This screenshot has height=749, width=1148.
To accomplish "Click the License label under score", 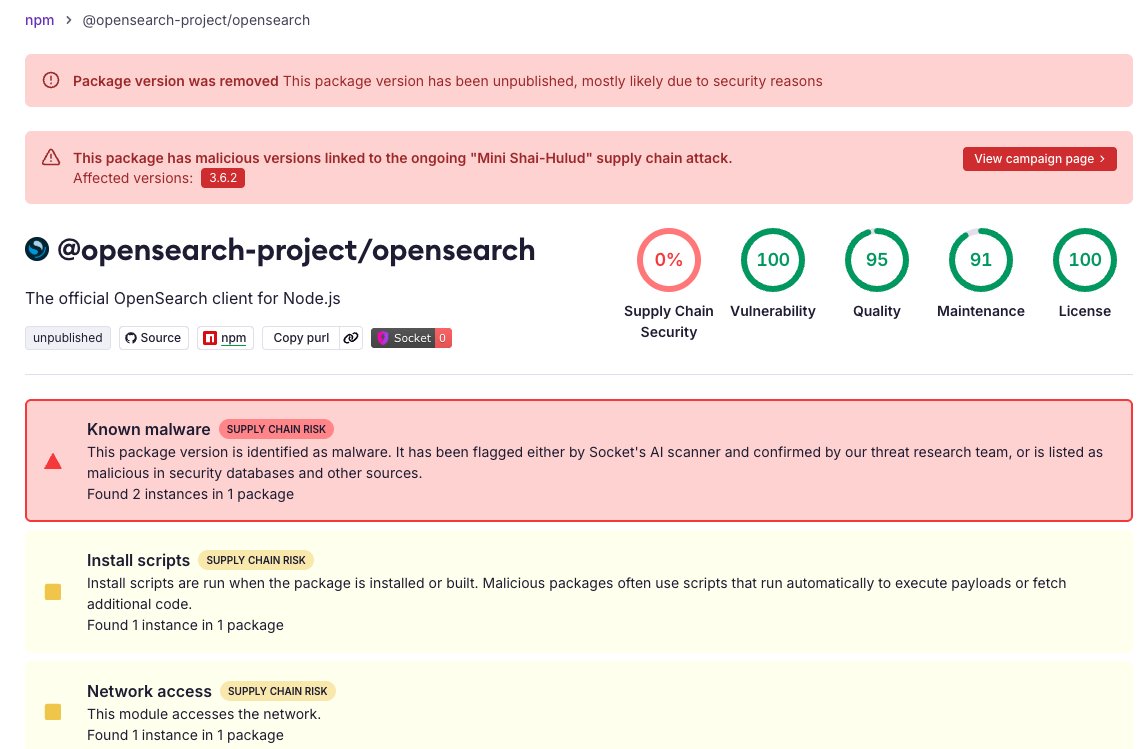I will point(1084,311).
